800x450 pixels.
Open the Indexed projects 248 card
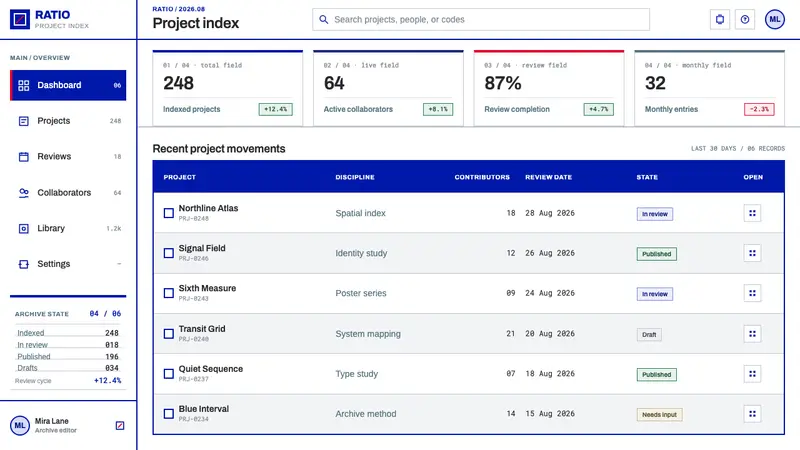click(x=228, y=88)
